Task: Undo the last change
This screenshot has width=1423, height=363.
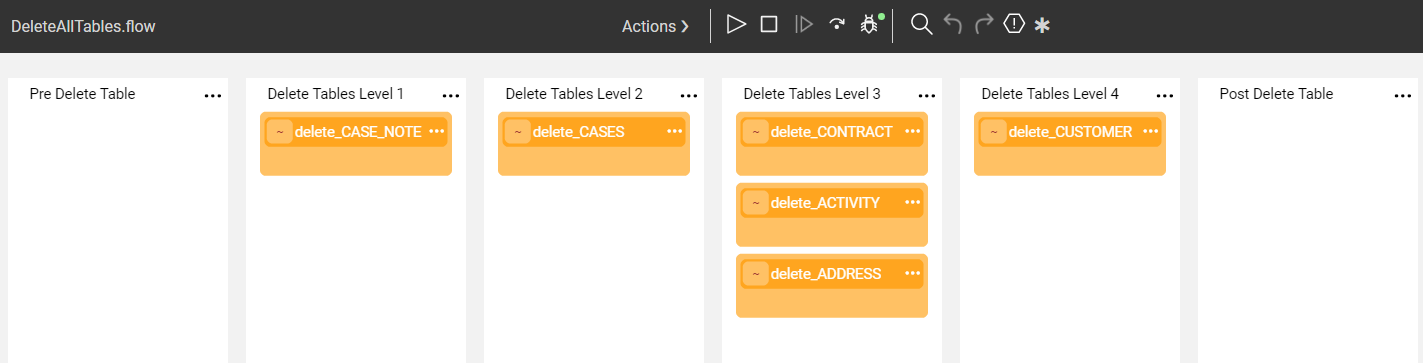Action: [x=953, y=24]
